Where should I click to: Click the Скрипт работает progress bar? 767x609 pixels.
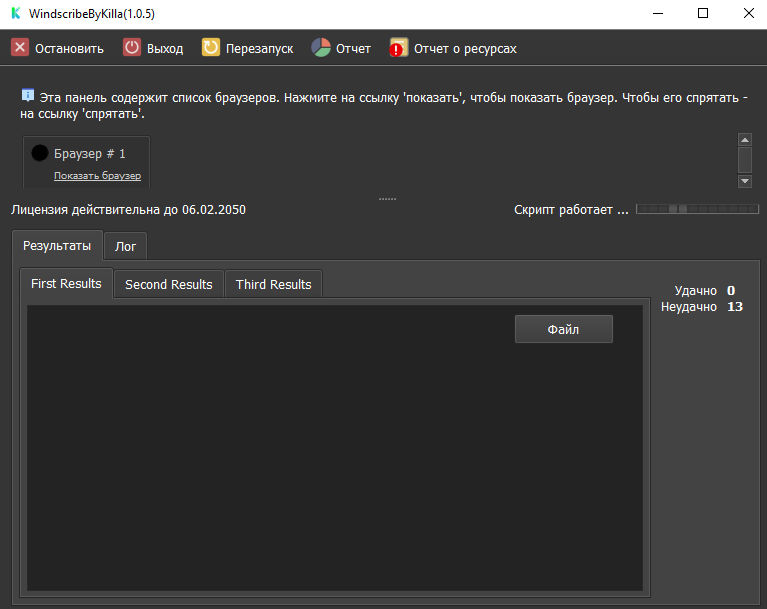[691, 210]
